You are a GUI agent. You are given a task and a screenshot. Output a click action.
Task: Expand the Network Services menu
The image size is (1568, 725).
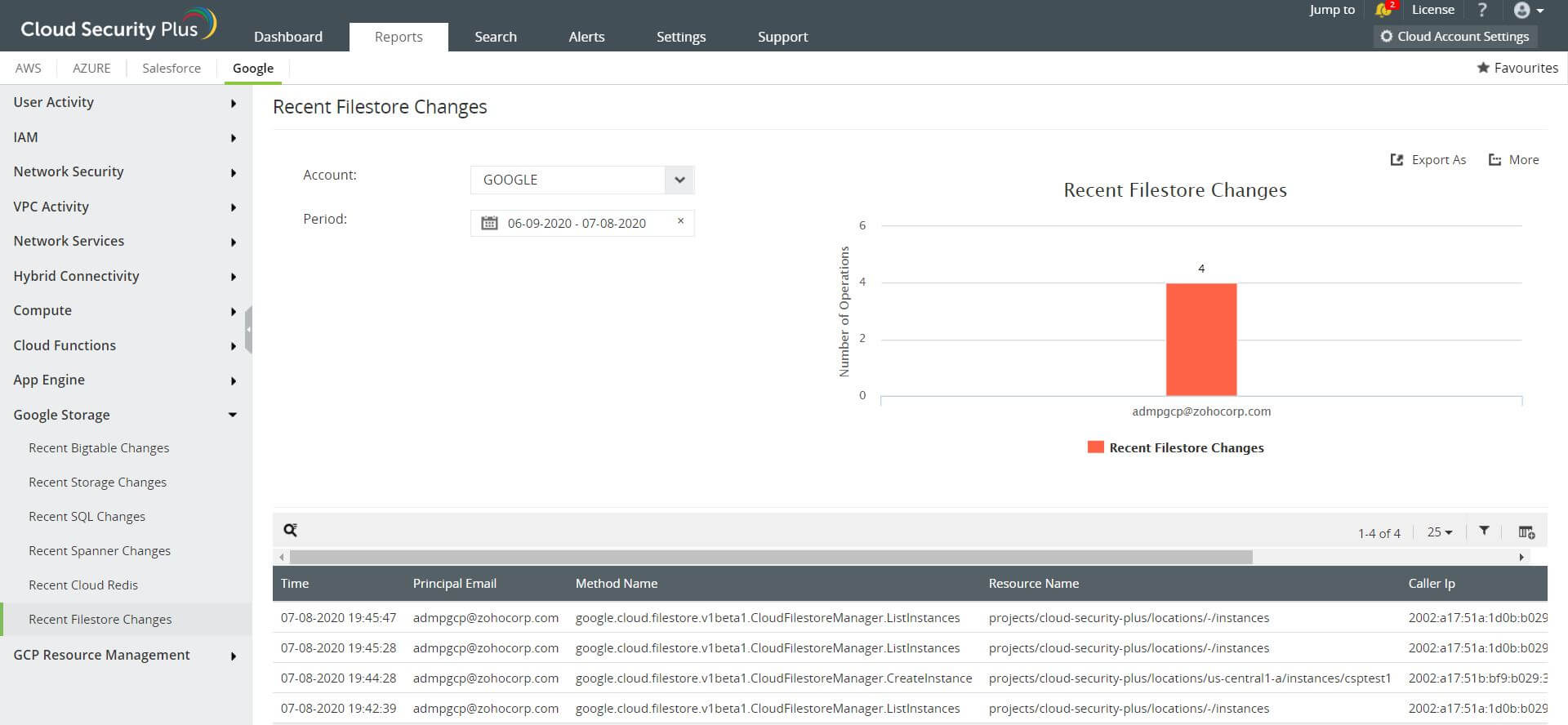tap(126, 241)
